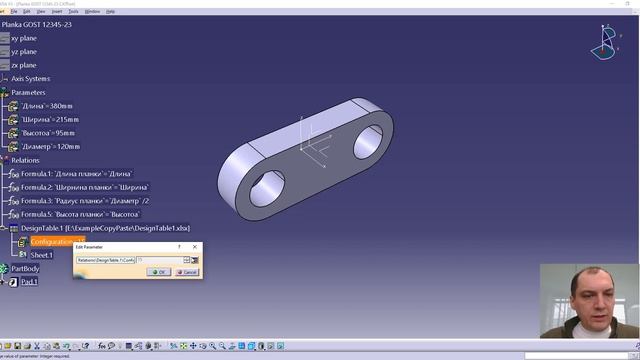This screenshot has height=360, width=640.
Task: Select Sheet.1 under DesignTable.1
Action: click(41, 255)
